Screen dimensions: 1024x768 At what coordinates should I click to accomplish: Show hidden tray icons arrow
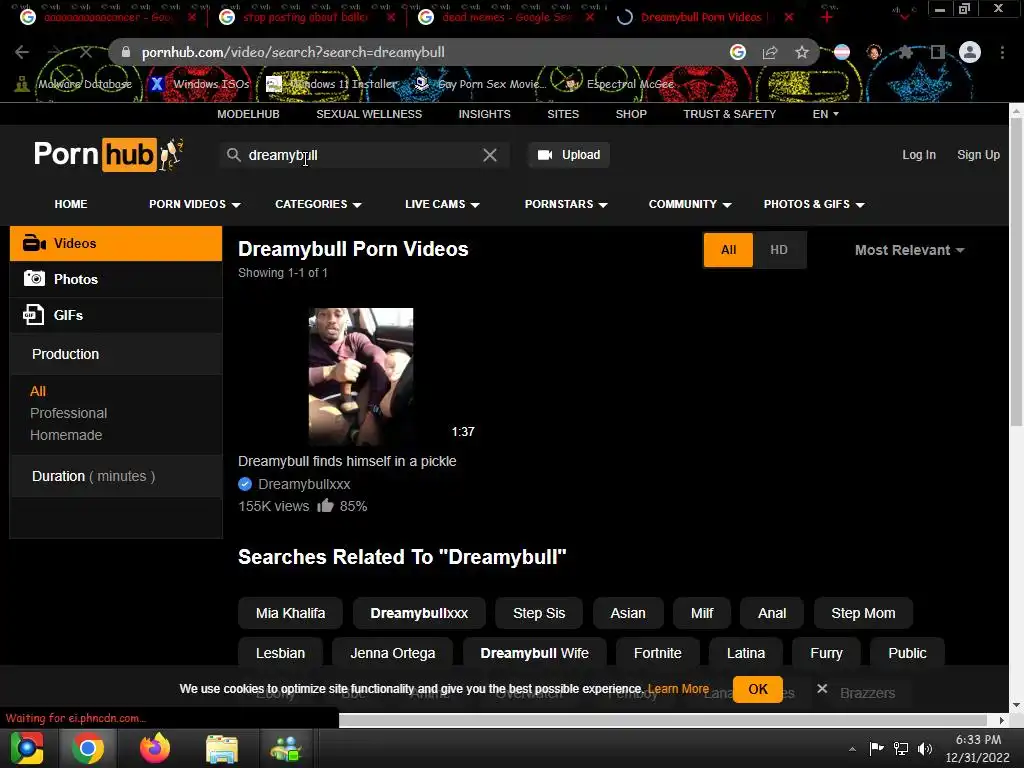coord(852,749)
